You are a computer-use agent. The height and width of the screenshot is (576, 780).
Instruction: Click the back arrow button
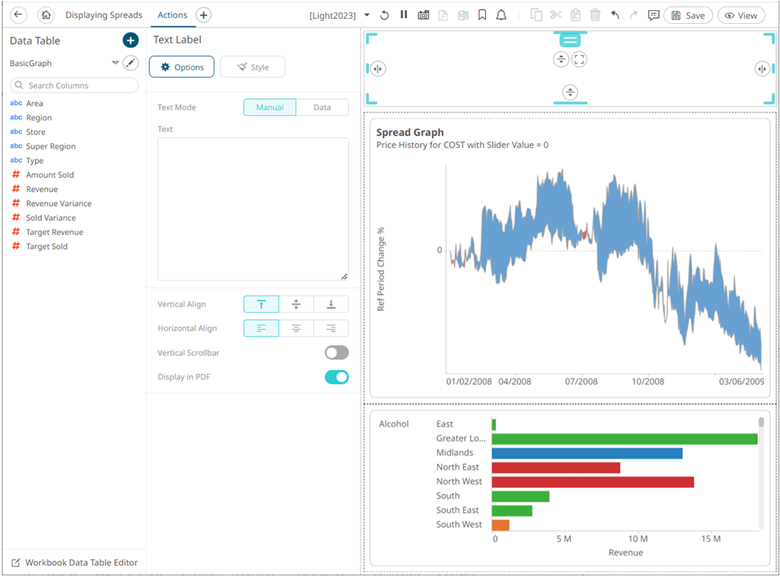[18, 15]
